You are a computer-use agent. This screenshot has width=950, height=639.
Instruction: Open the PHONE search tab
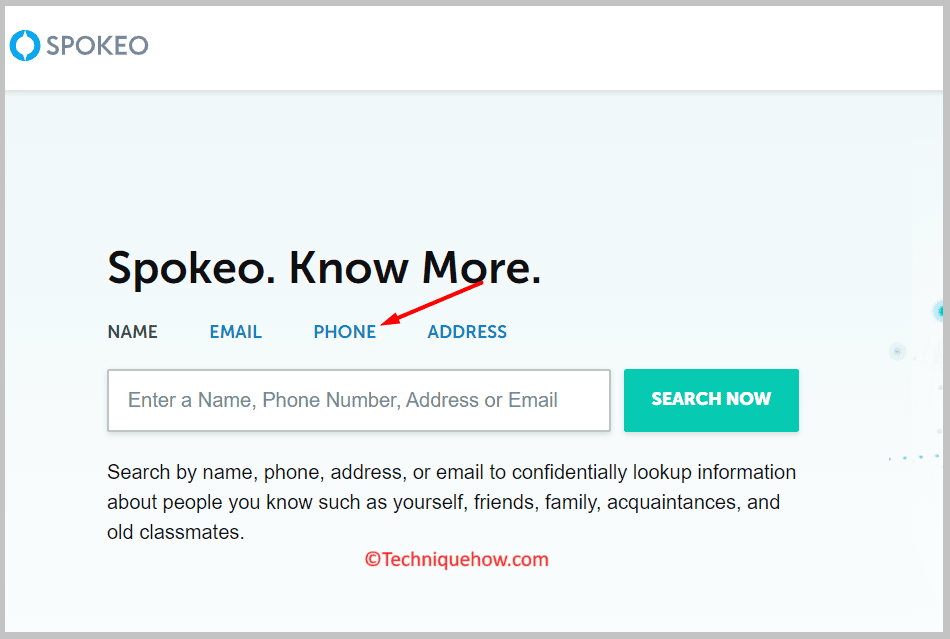pyautogui.click(x=345, y=332)
